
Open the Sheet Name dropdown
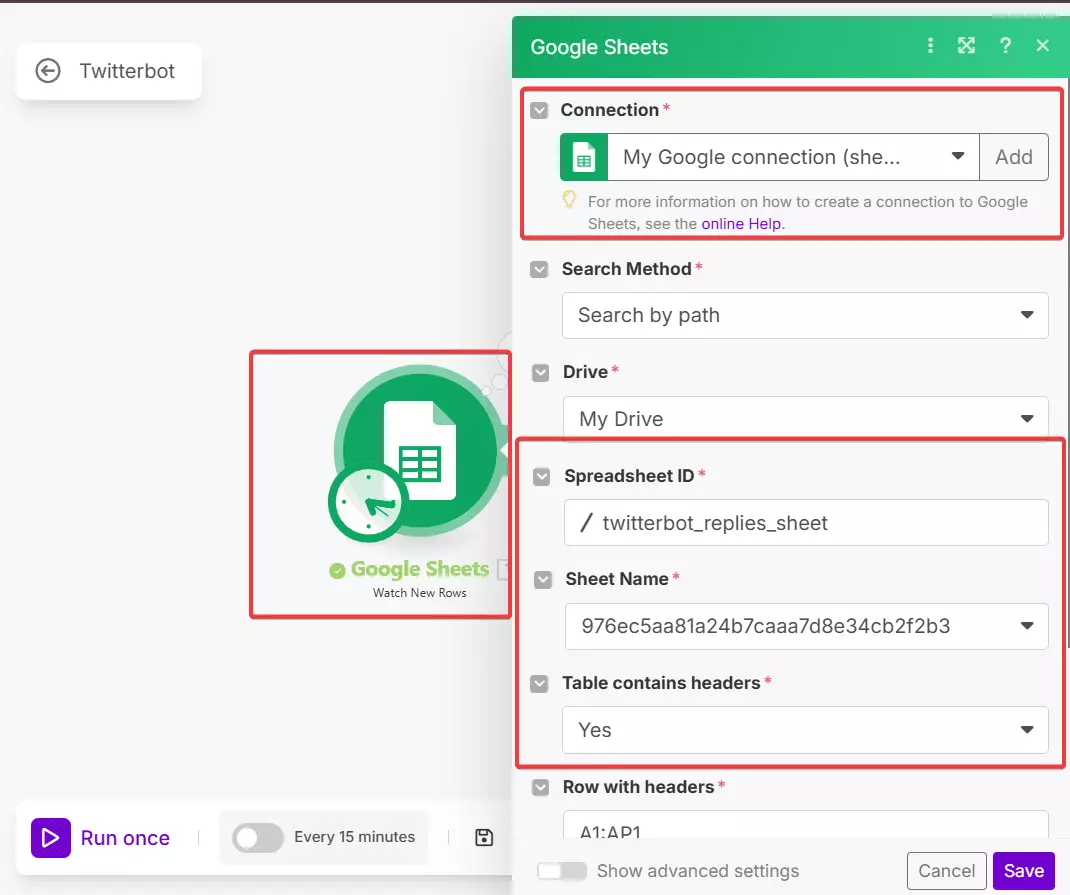[807, 626]
